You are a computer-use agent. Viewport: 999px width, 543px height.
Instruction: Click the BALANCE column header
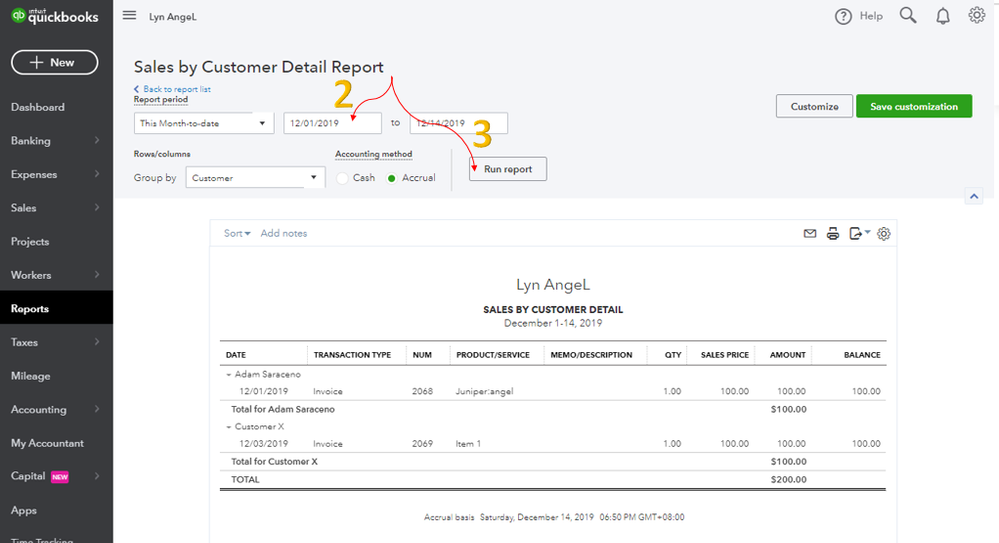pos(862,355)
